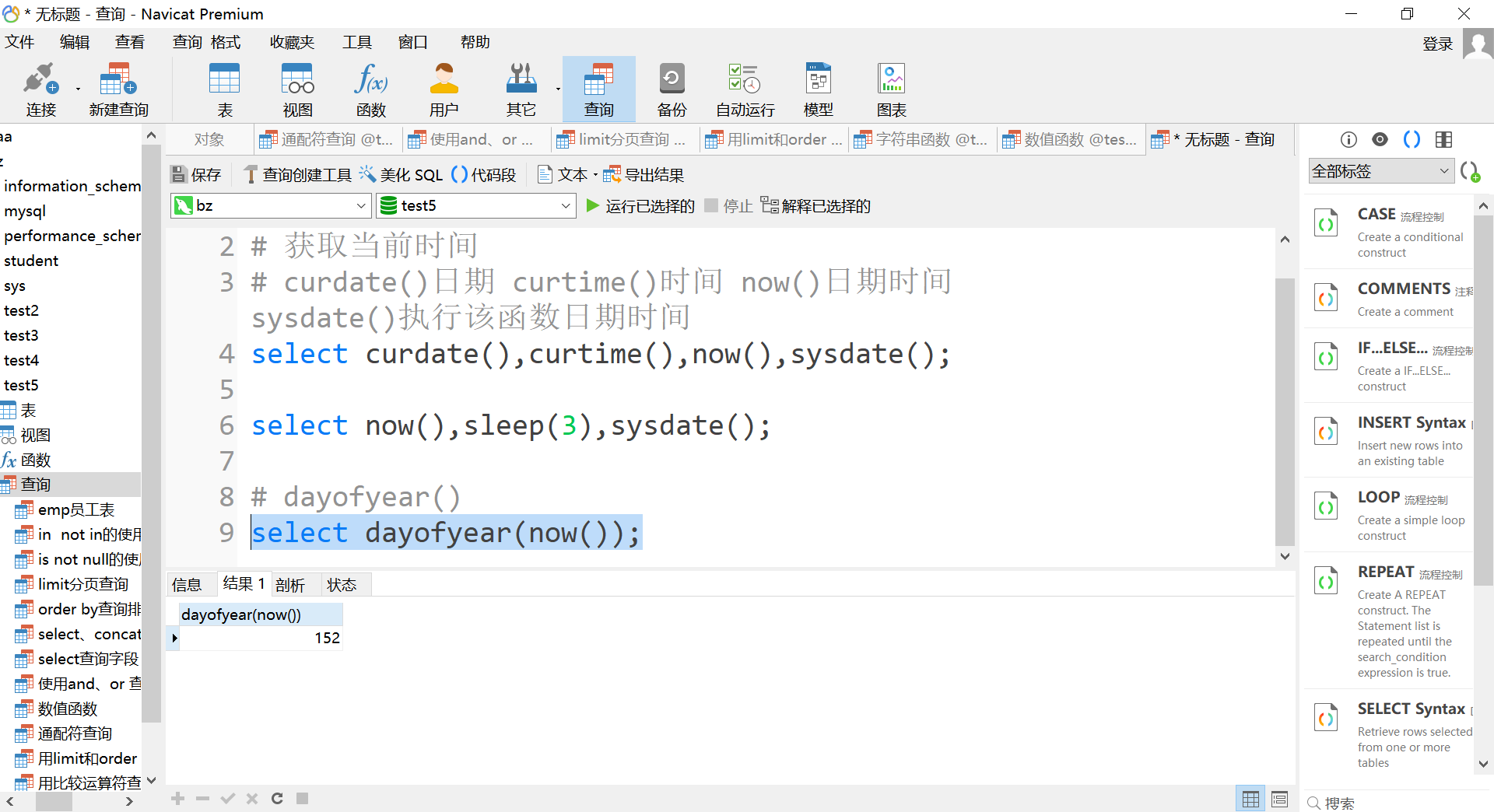Select the CASE snippet

[x=1390, y=231]
